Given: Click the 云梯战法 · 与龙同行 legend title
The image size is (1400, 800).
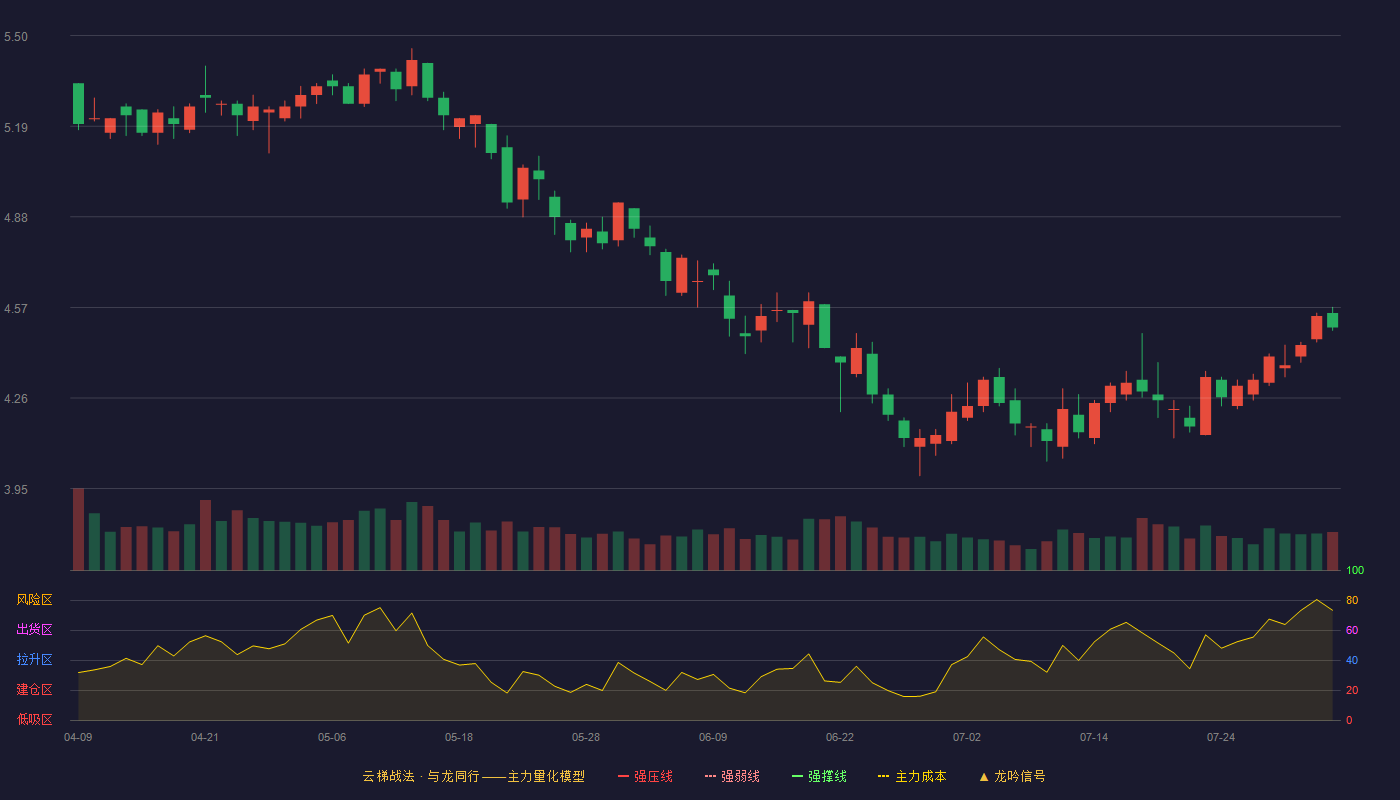Looking at the screenshot, I should point(473,776).
